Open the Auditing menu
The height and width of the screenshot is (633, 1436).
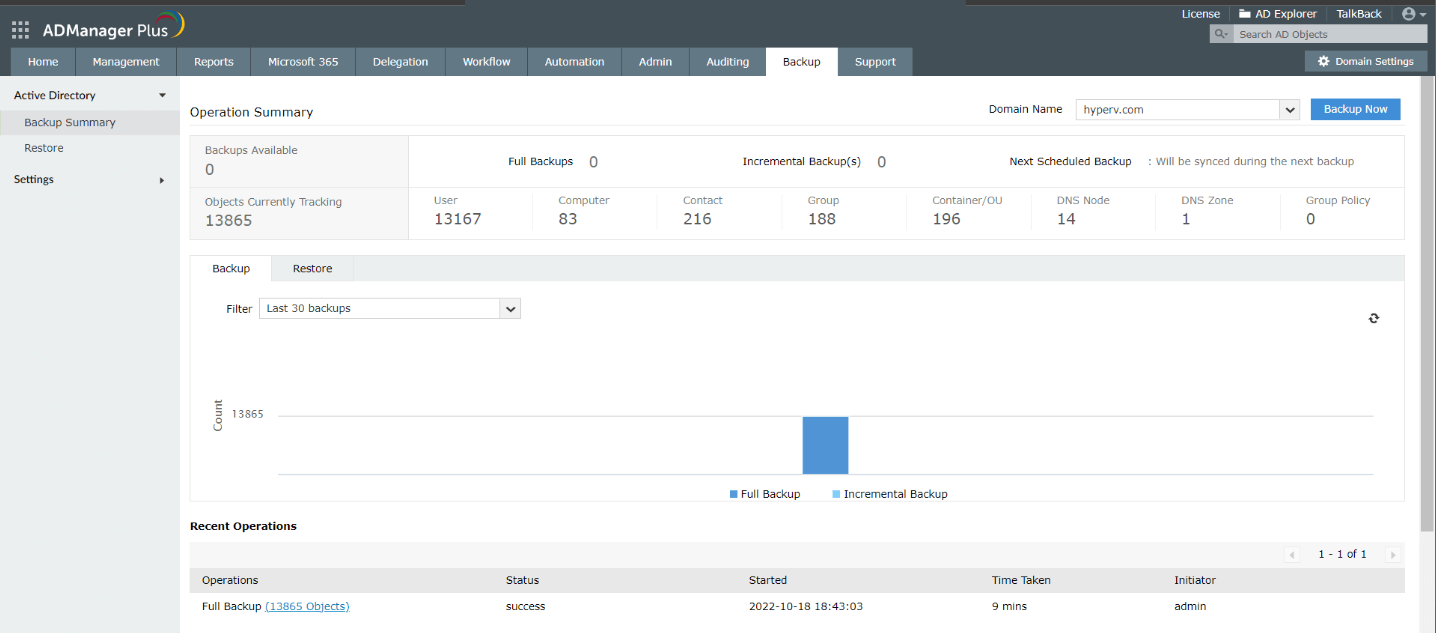tap(727, 61)
